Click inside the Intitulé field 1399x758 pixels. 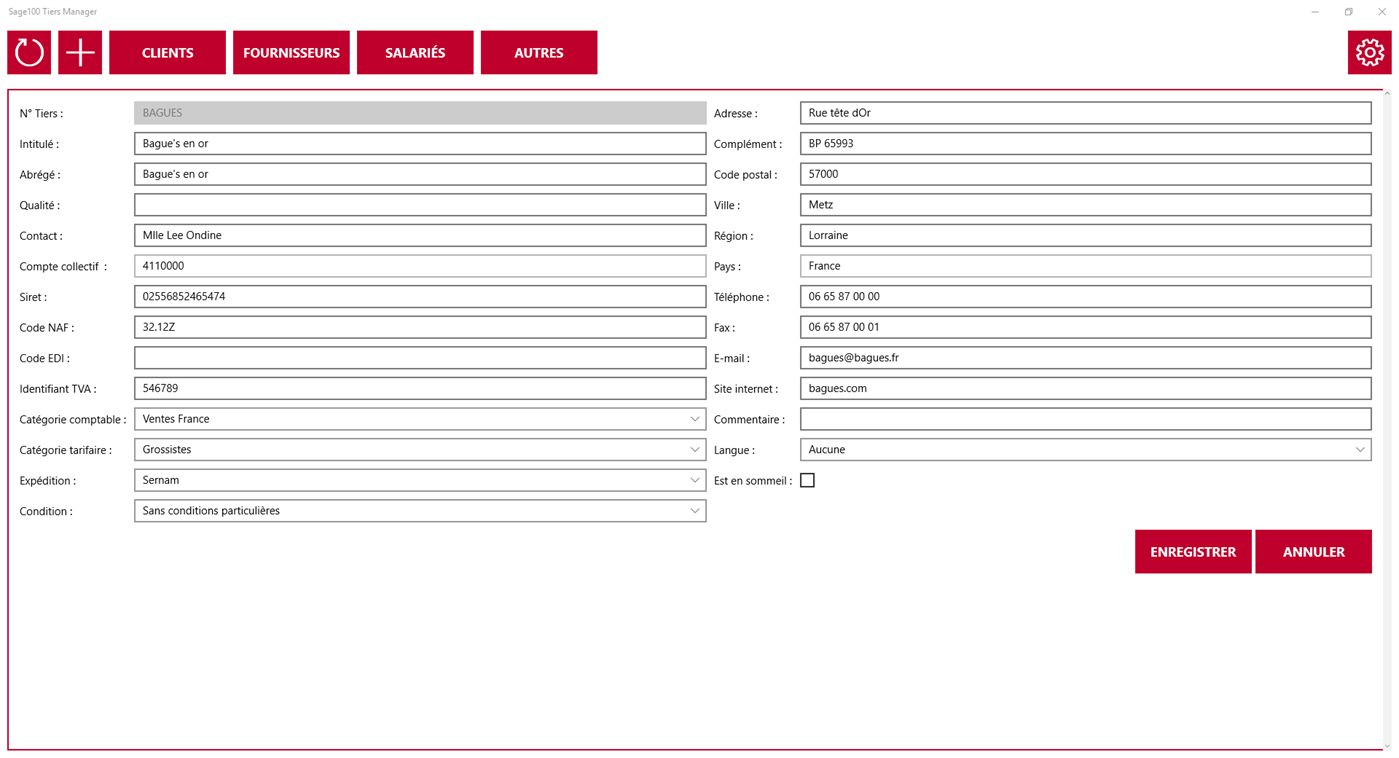(420, 143)
